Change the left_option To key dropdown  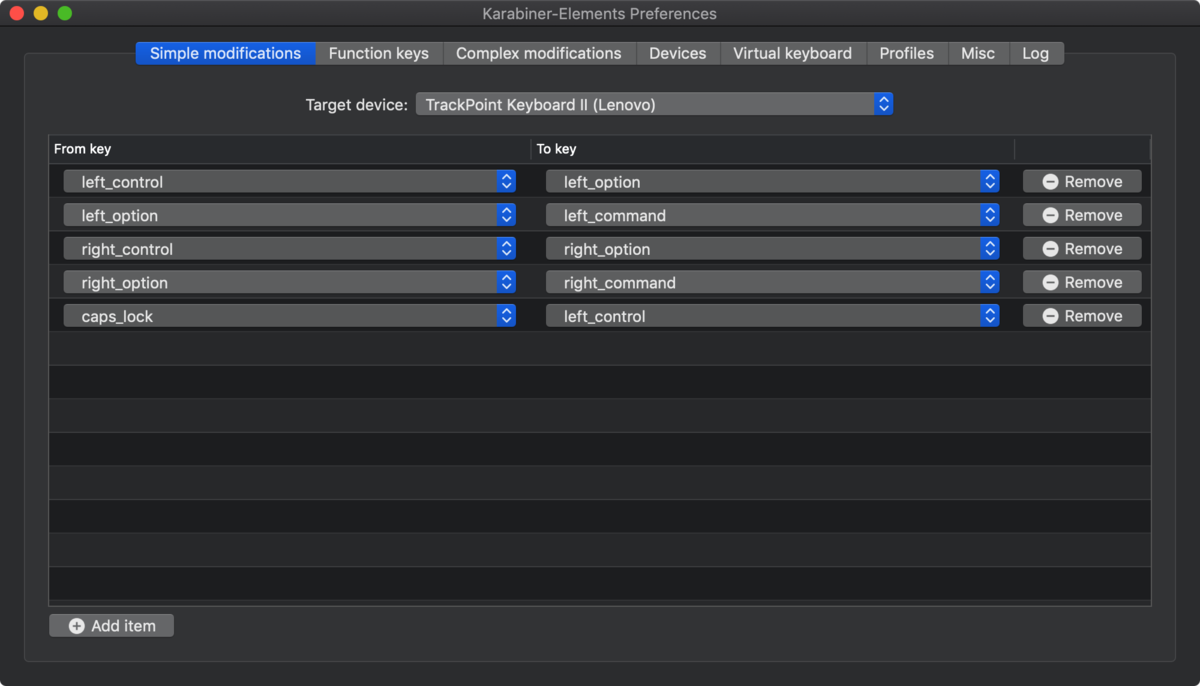pyautogui.click(x=772, y=181)
